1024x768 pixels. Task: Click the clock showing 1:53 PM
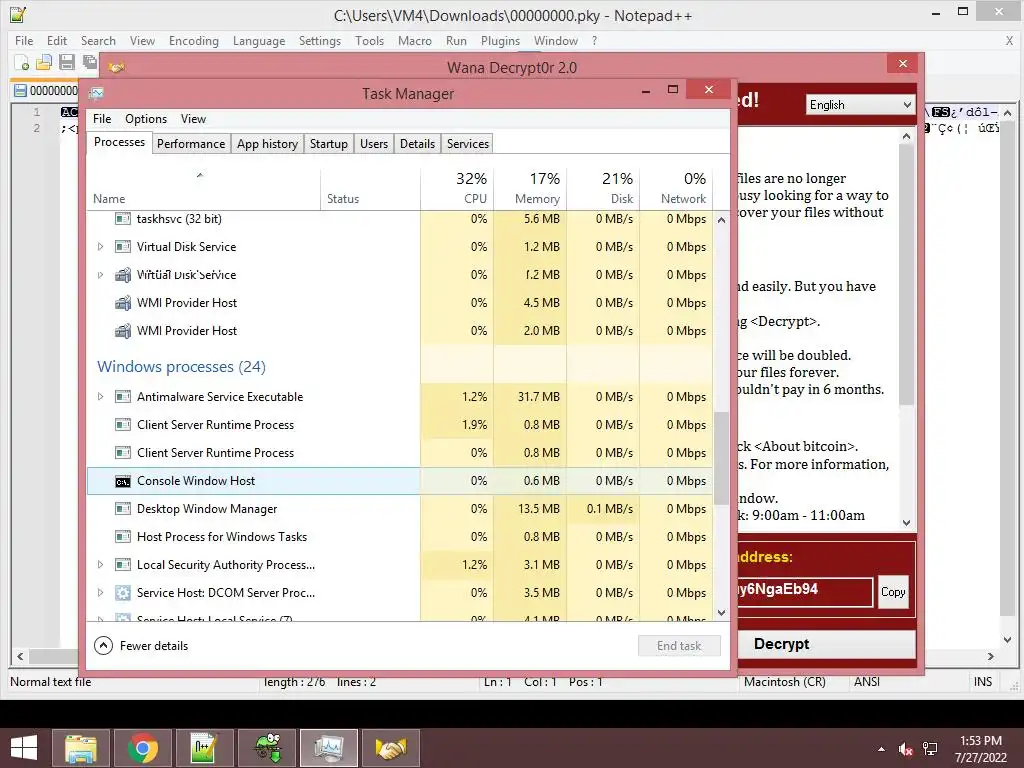(980, 741)
